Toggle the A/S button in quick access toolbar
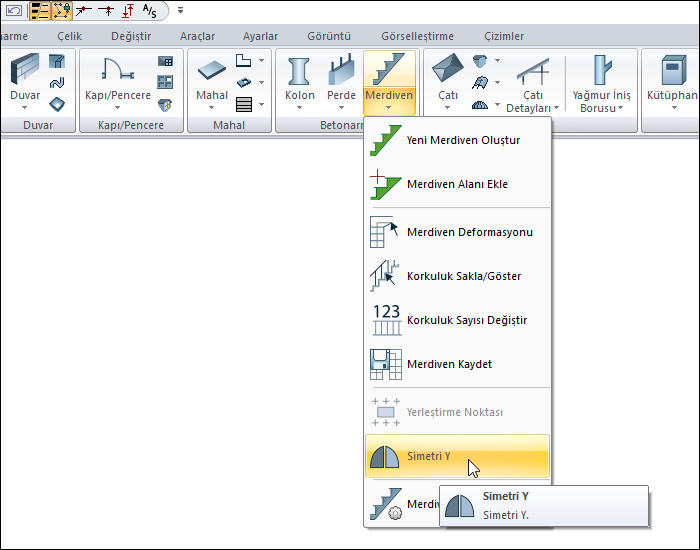Image resolution: width=700 pixels, height=550 pixels. (x=149, y=11)
